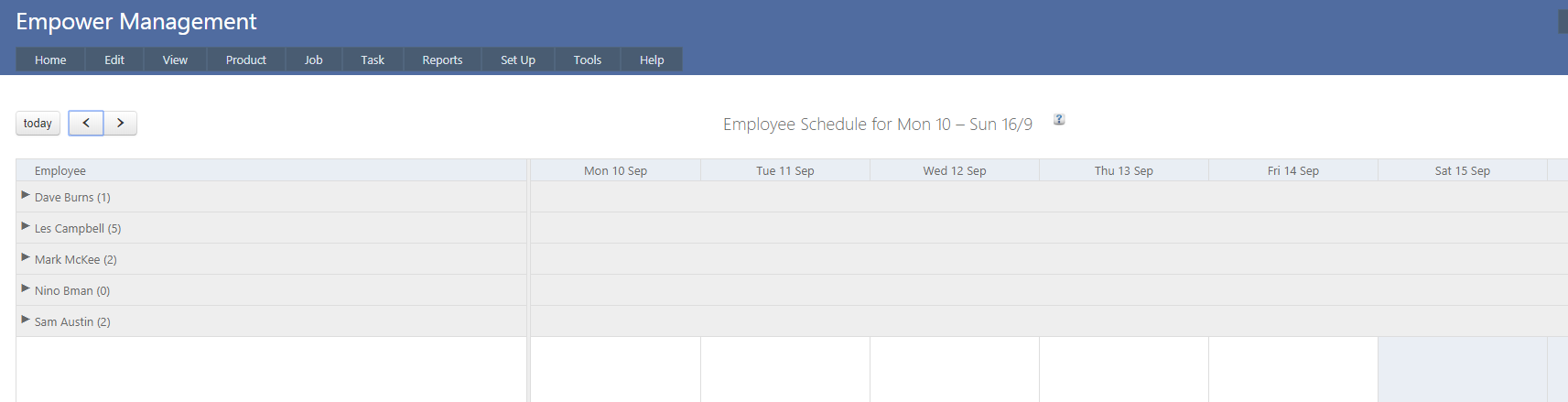Expand Les Campbell row
1568x402 pixels.
26,226
